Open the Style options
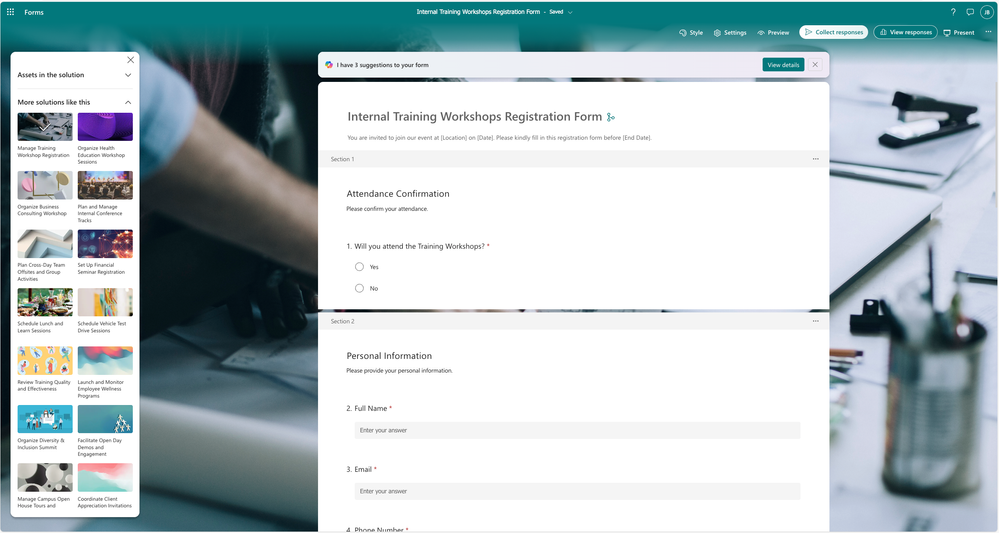The image size is (999, 533). [x=691, y=32]
